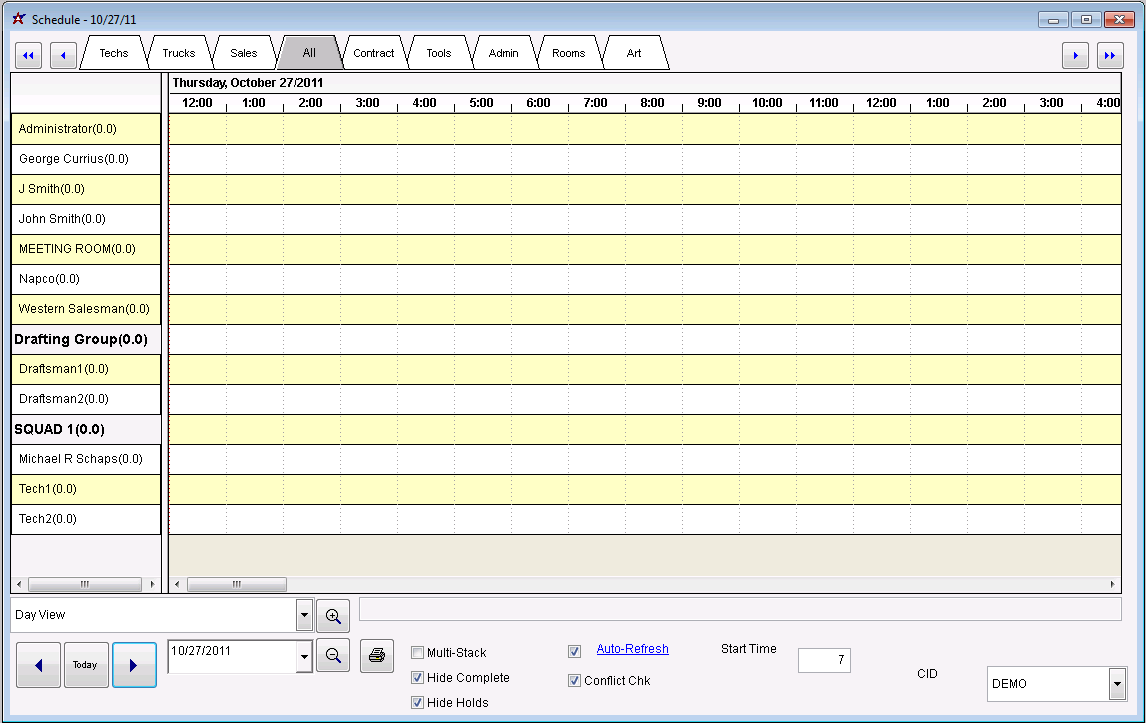Go to previous day with bottom left-arrow button

point(38,665)
